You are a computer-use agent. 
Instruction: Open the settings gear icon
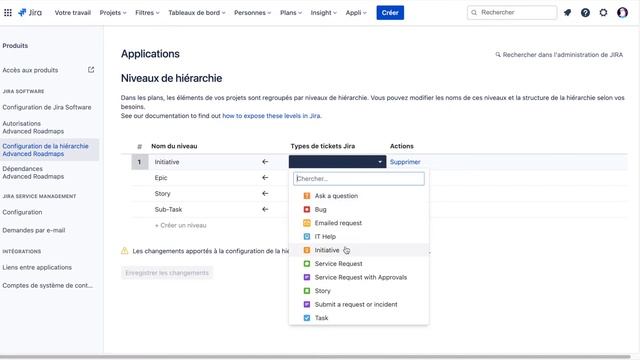[x=603, y=13]
